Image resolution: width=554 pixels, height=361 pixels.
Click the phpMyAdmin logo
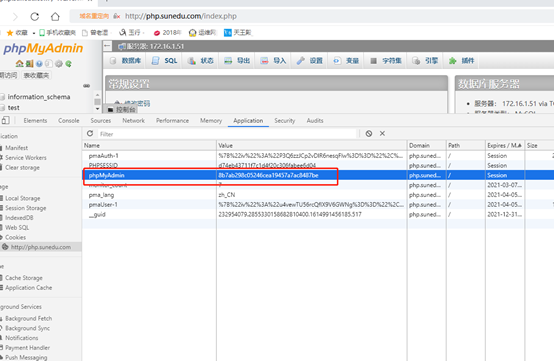[x=43, y=48]
